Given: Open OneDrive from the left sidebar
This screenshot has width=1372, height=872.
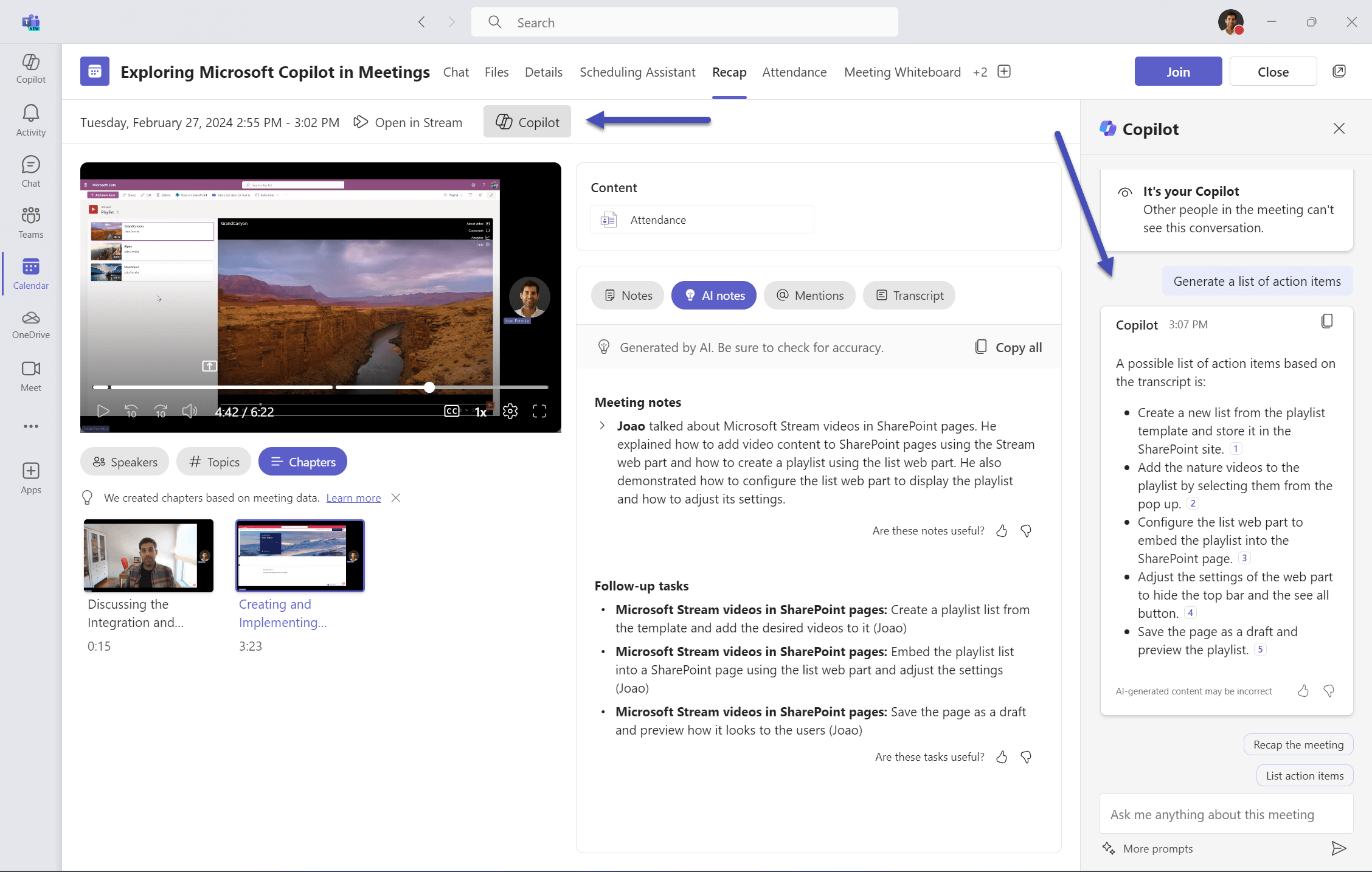Looking at the screenshot, I should coord(30,325).
